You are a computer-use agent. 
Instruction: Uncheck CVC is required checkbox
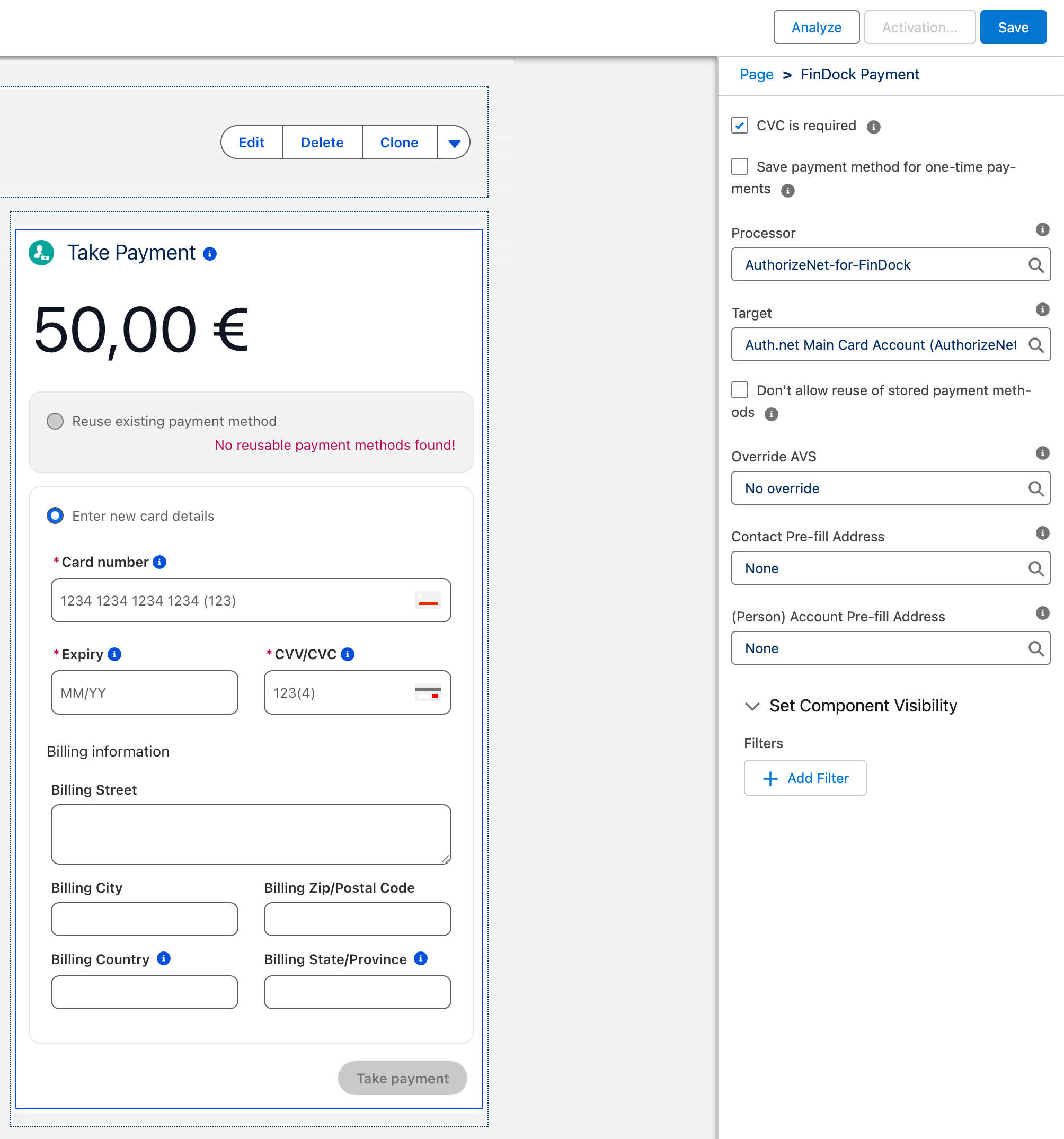click(739, 126)
